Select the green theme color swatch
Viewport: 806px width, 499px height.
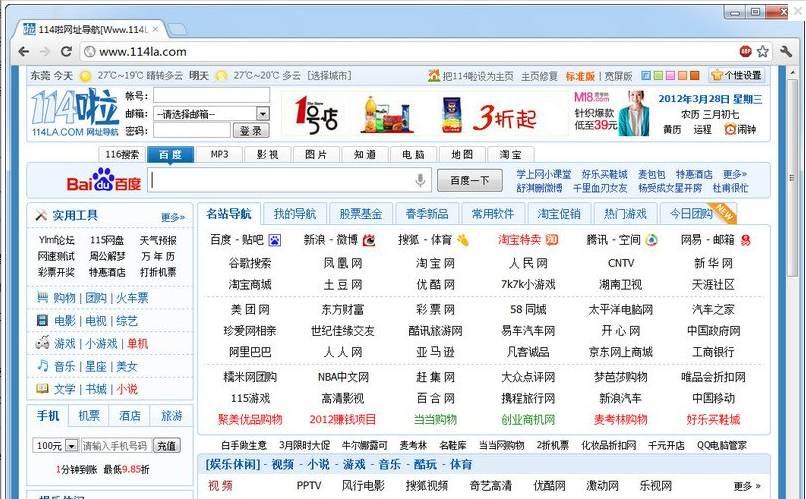[x=658, y=76]
